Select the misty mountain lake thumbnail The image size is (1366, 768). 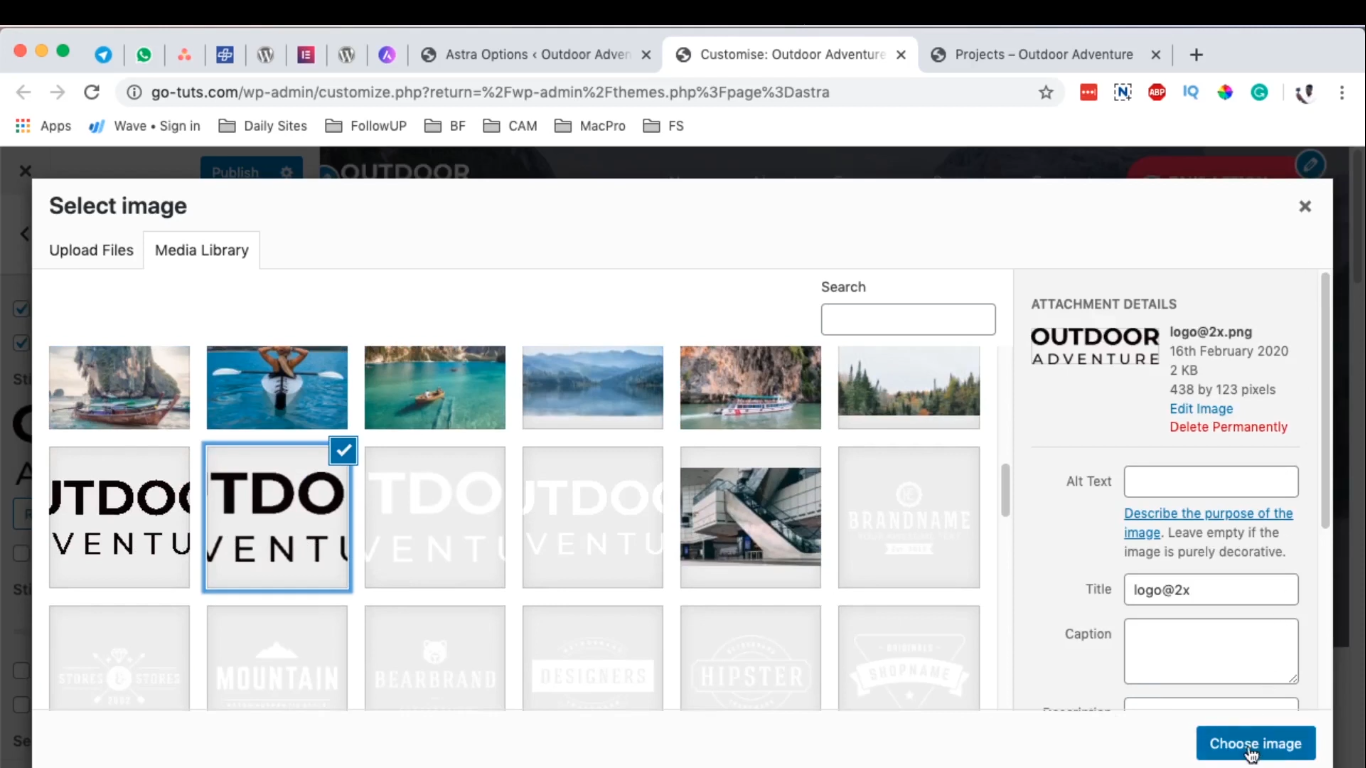pyautogui.click(x=593, y=388)
